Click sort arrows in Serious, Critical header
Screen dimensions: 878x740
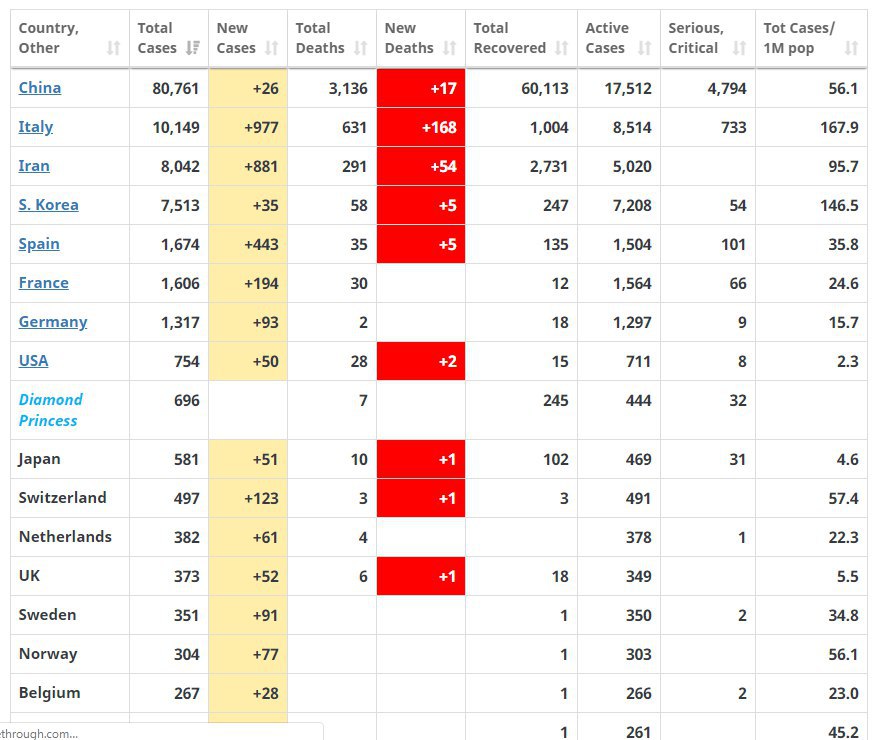(739, 48)
